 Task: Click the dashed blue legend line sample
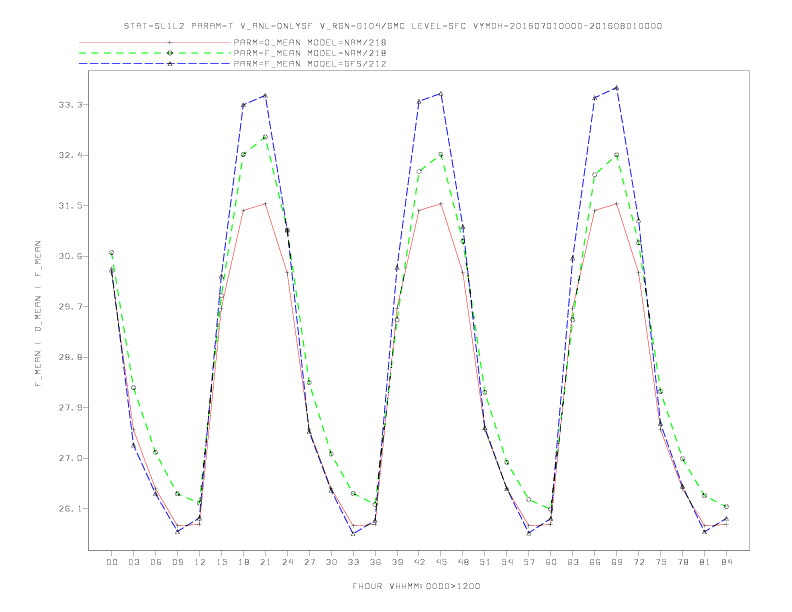coord(155,64)
